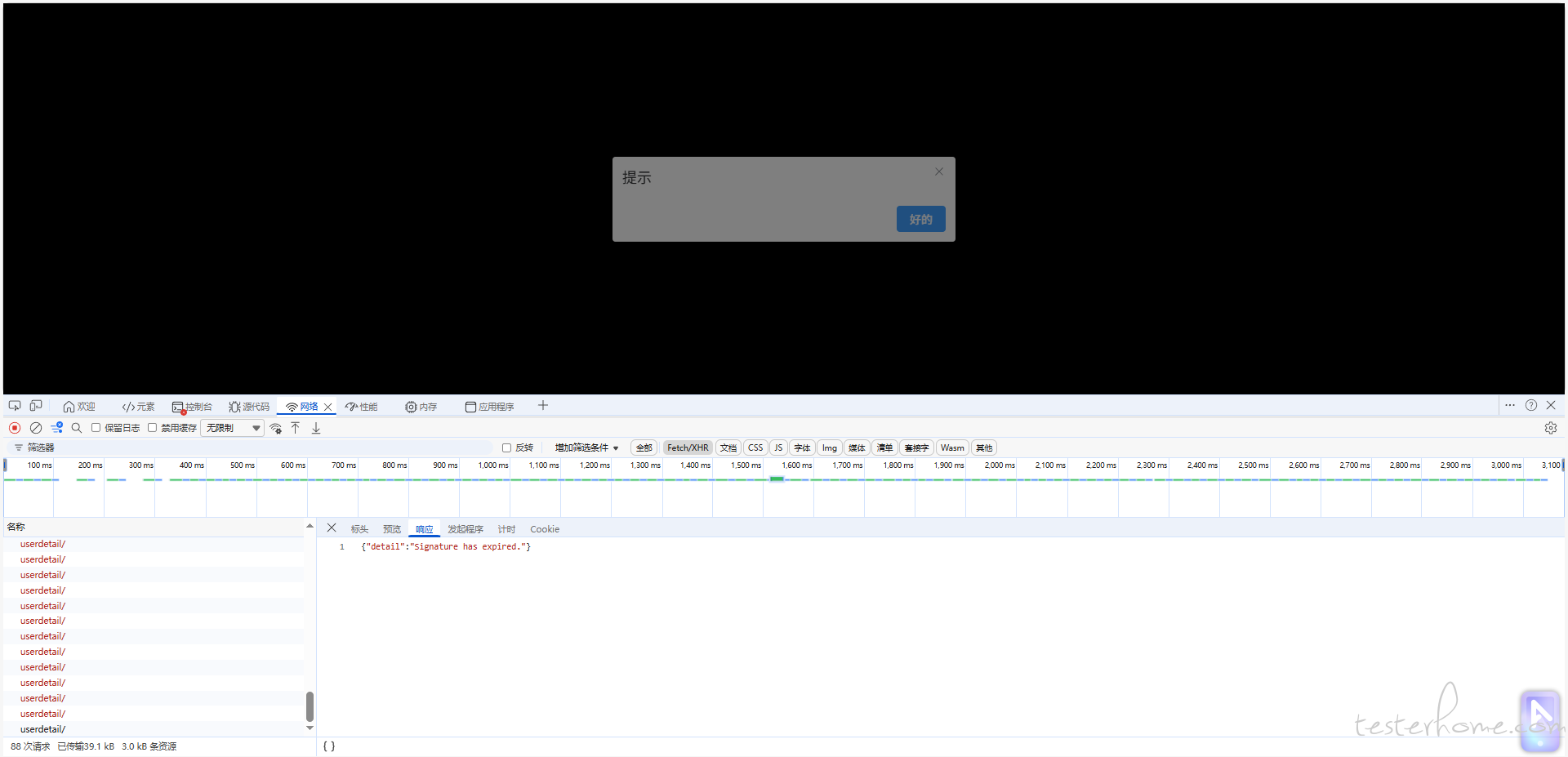Expand the 增加筛选条件 dropdown
The height and width of the screenshot is (757, 1568).
(x=586, y=448)
